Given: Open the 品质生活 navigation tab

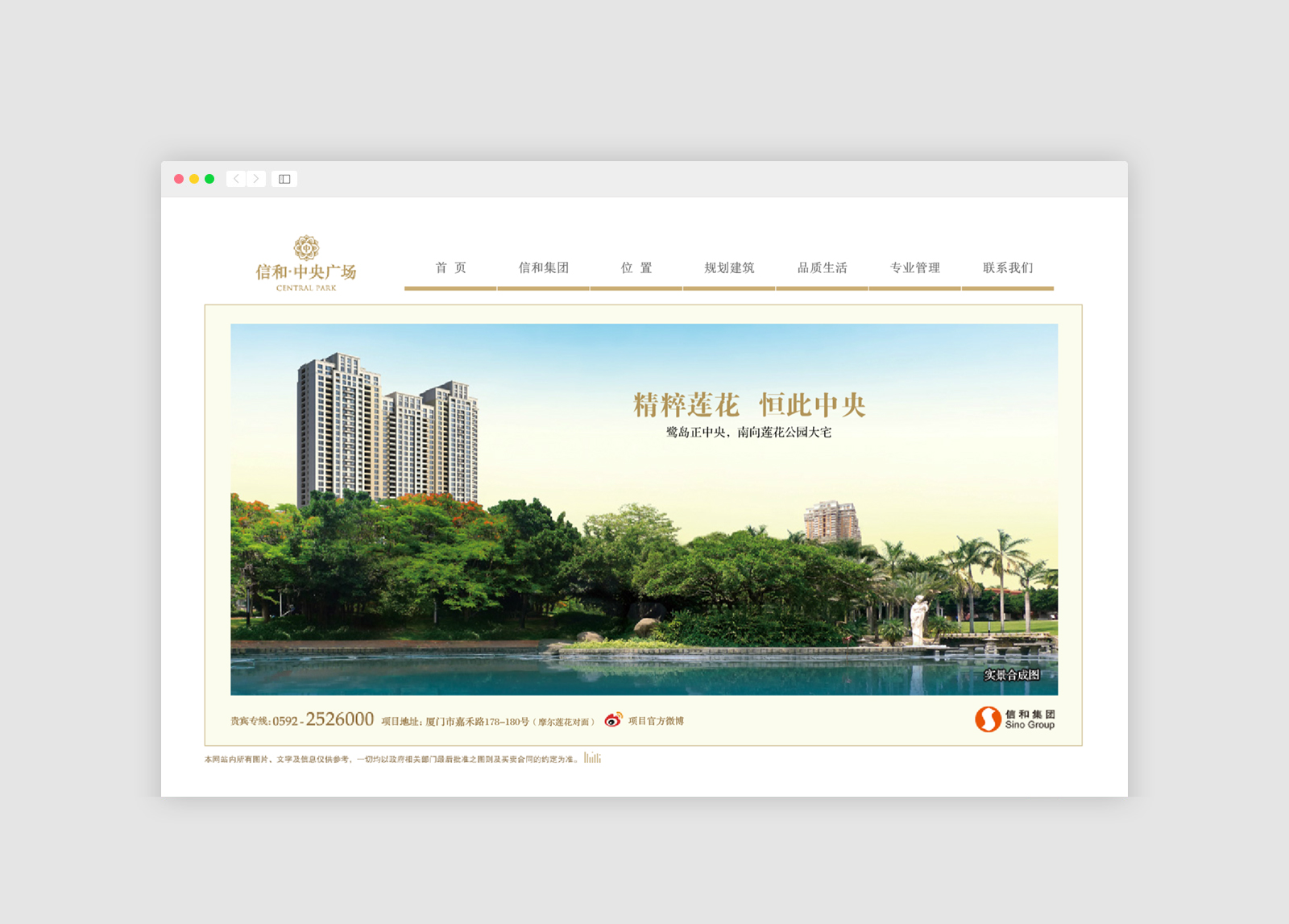Looking at the screenshot, I should click(822, 268).
